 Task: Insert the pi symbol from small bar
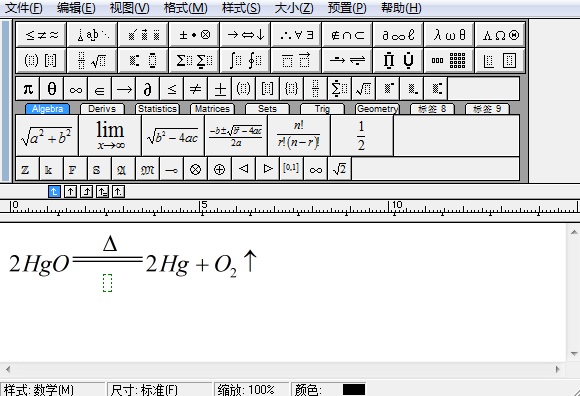click(28, 89)
